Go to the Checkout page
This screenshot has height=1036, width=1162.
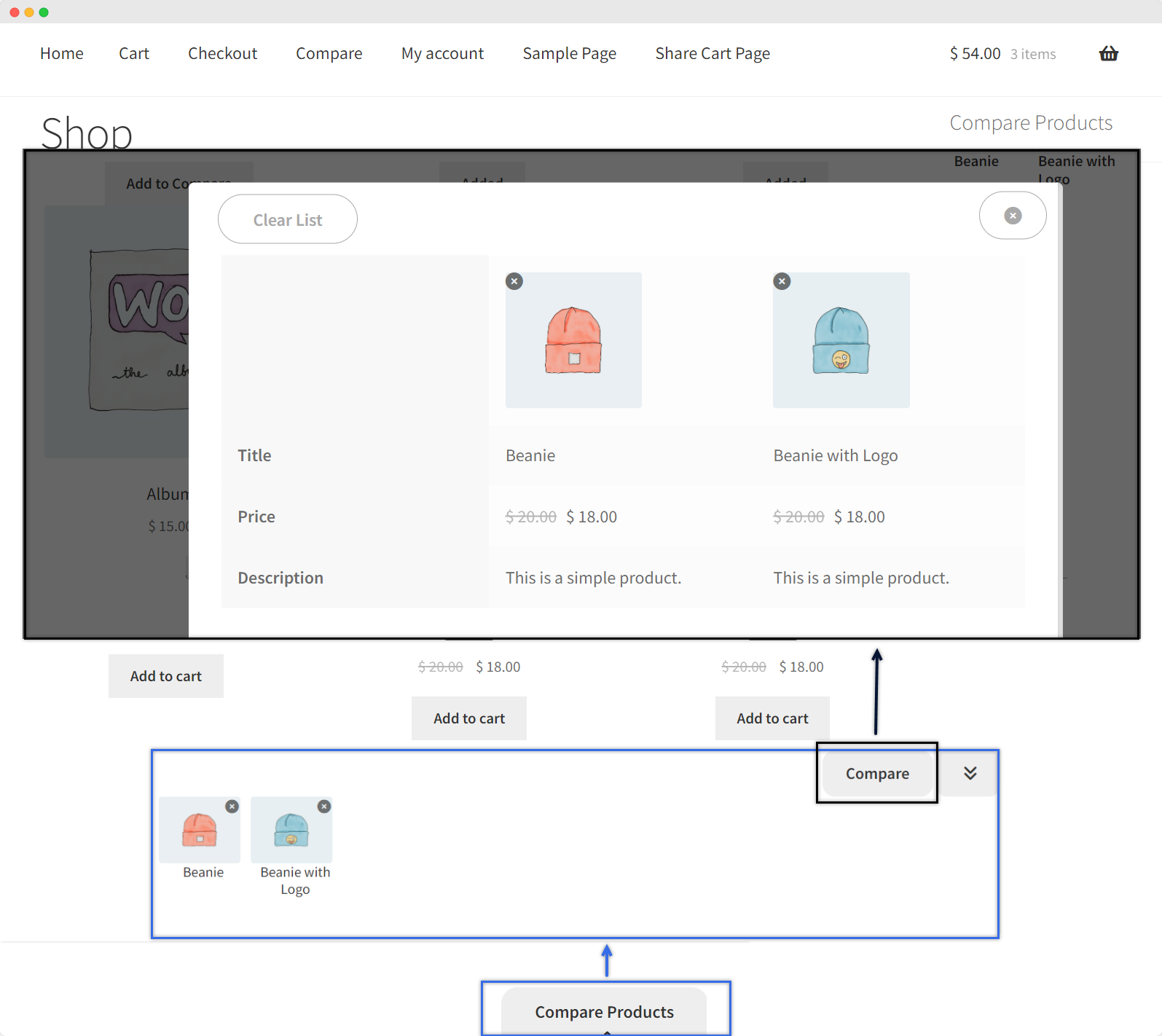click(x=222, y=53)
